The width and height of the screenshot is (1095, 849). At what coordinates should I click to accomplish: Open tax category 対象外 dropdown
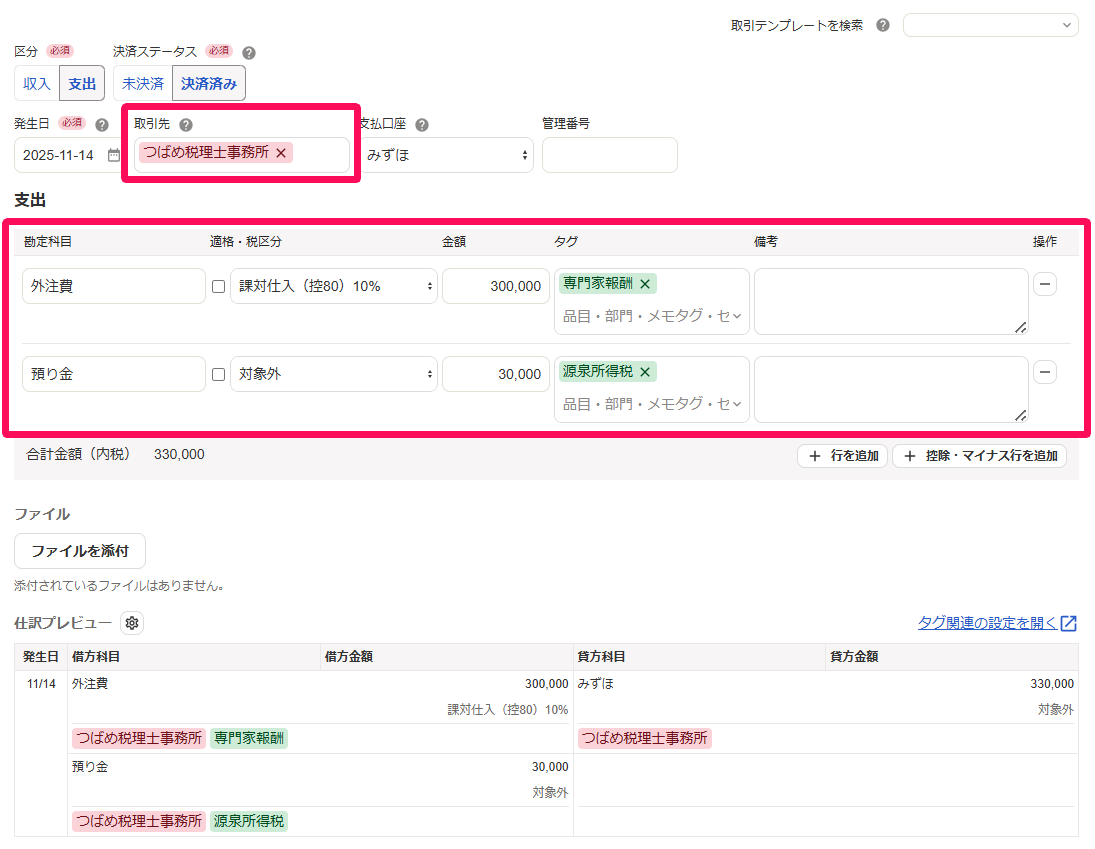[334, 374]
